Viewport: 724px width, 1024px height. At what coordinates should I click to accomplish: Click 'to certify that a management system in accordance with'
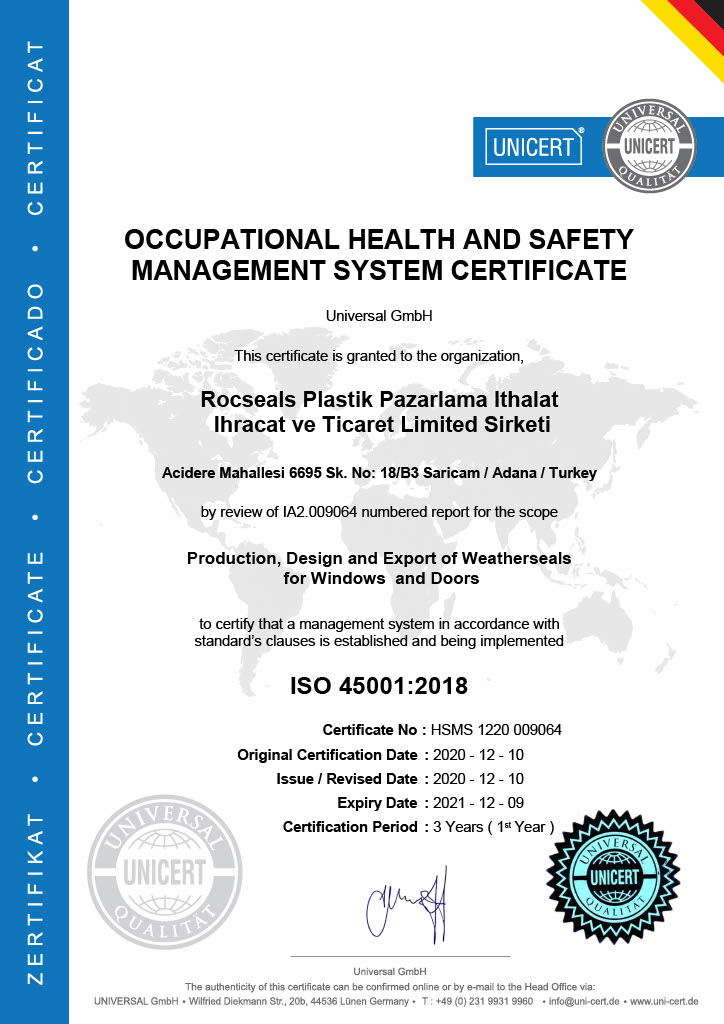coord(379,624)
